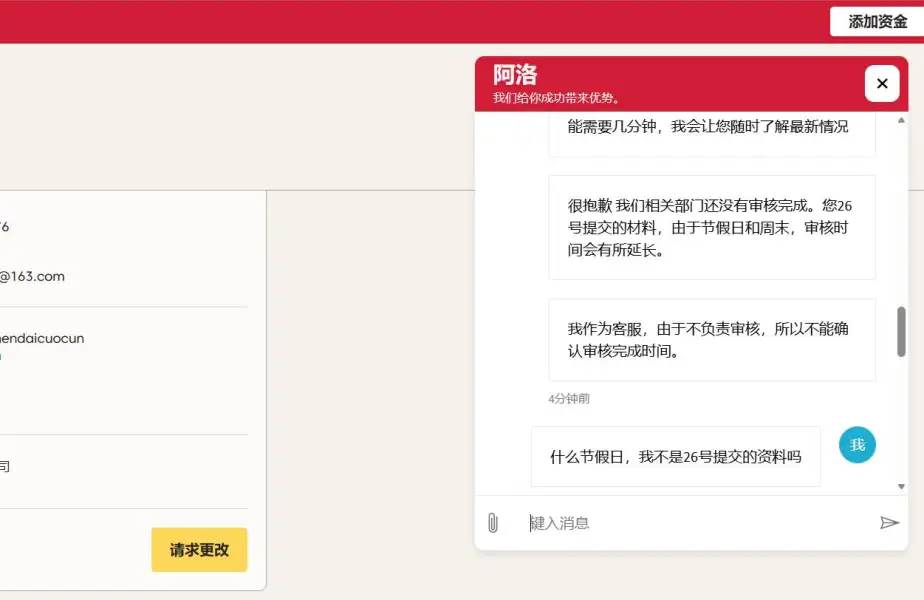Click the chat scrollbar thumb

point(901,332)
